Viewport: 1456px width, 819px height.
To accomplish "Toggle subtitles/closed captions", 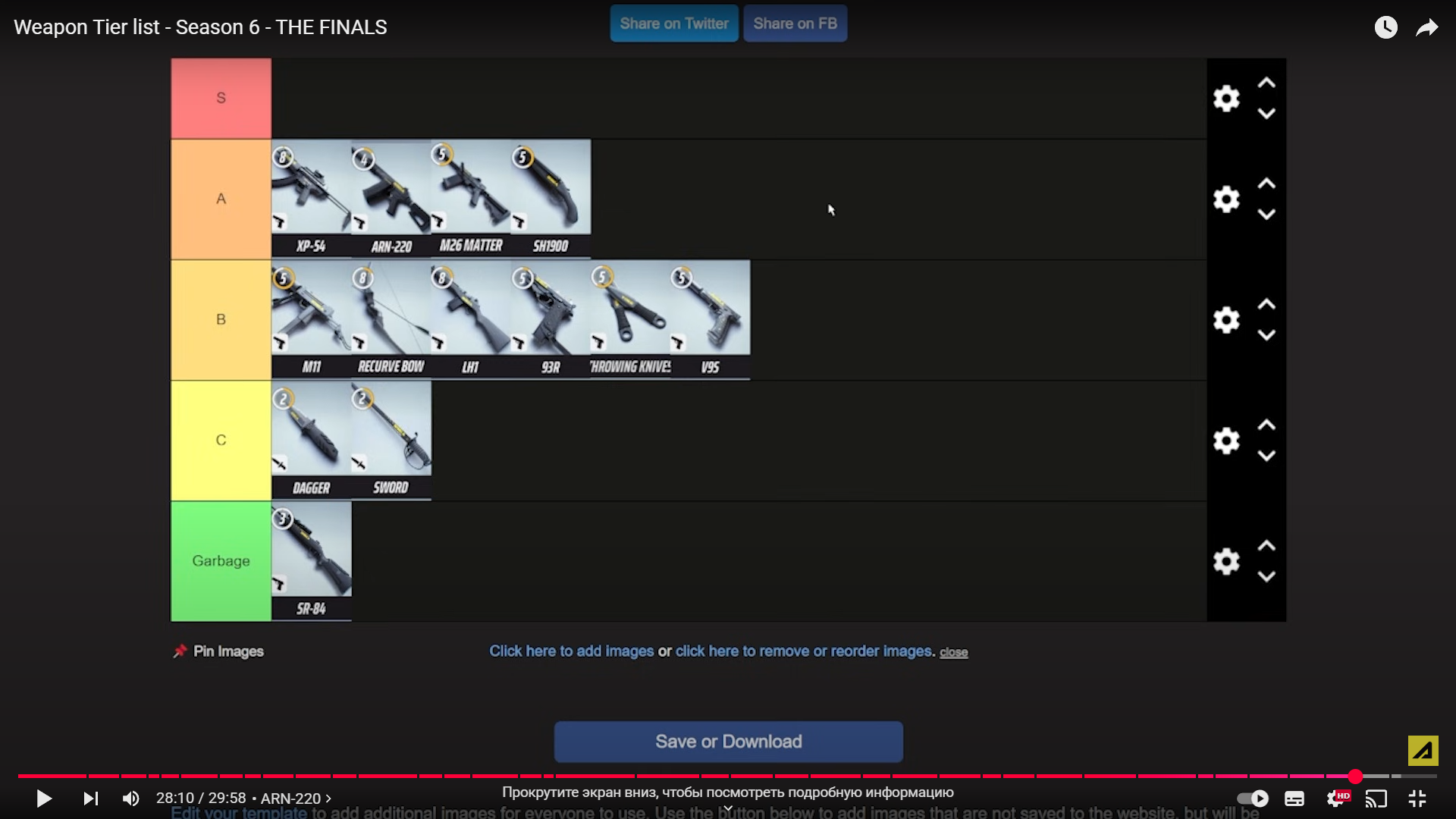I will pos(1294,799).
